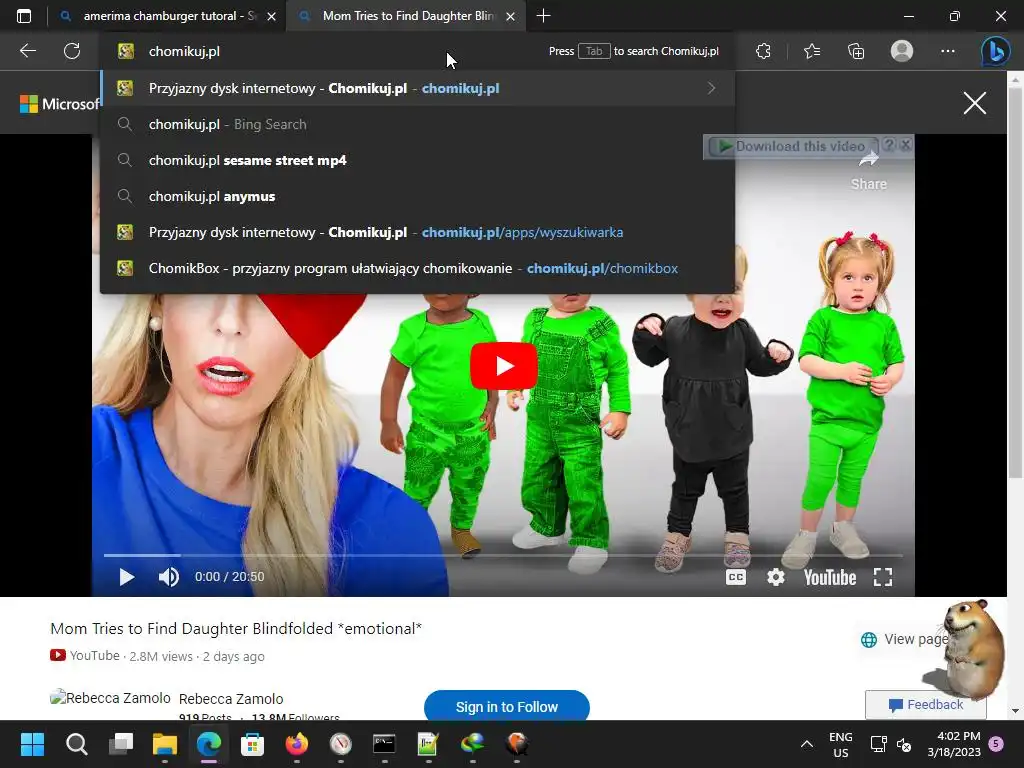Select the apps/wyszukiwarka suggestion
The width and height of the screenshot is (1024, 768).
(x=417, y=232)
